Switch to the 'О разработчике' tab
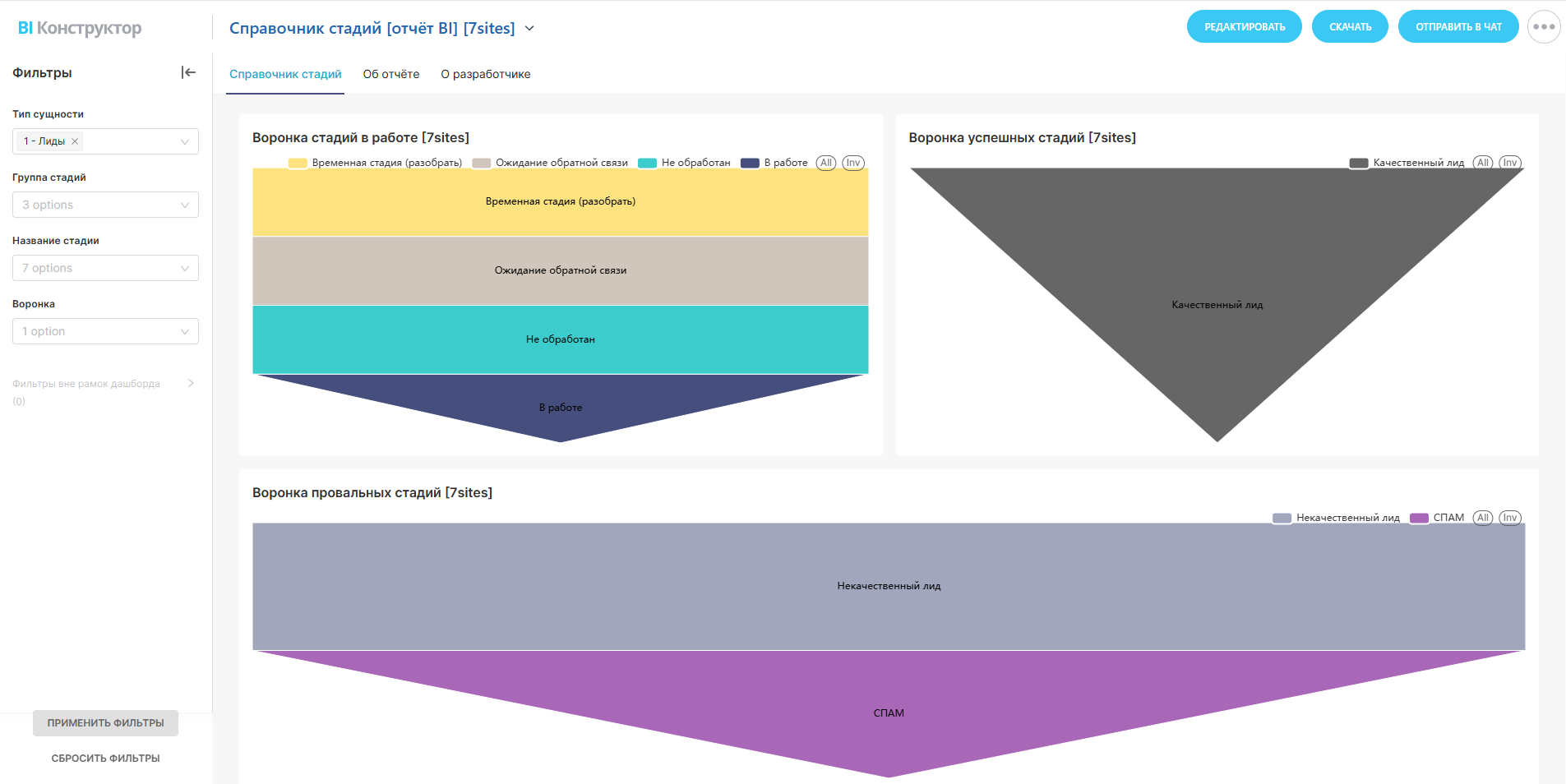This screenshot has height=784, width=1566. click(485, 74)
